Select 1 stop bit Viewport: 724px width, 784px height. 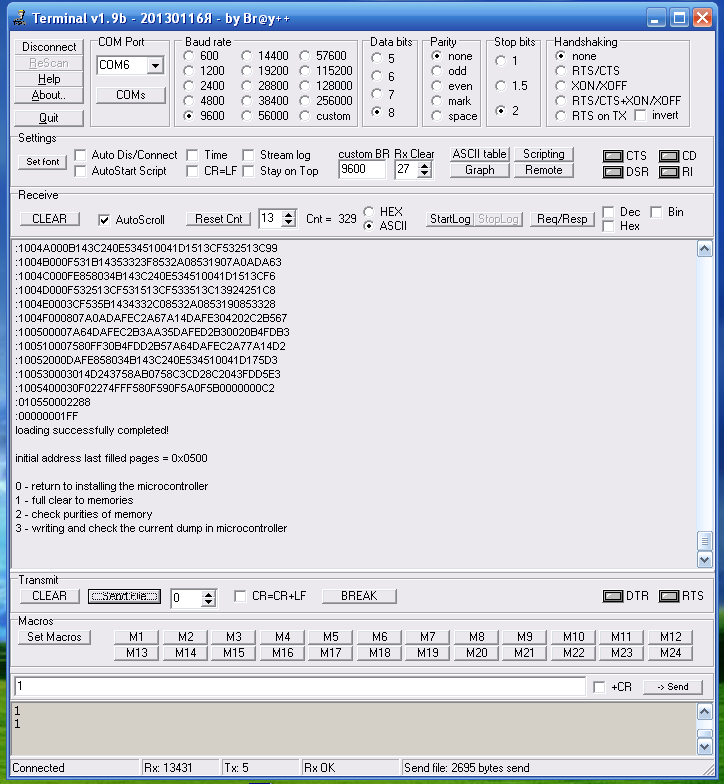pyautogui.click(x=500, y=61)
